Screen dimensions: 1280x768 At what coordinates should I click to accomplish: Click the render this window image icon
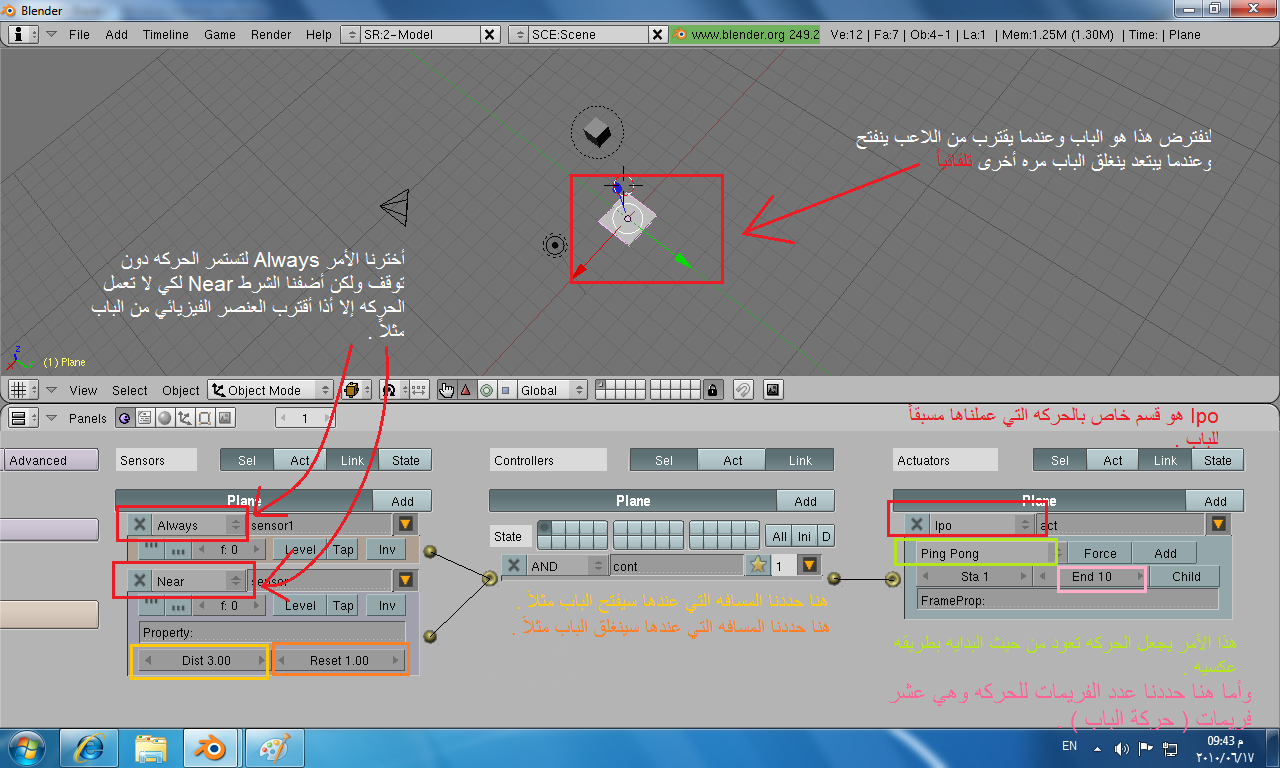click(x=773, y=390)
